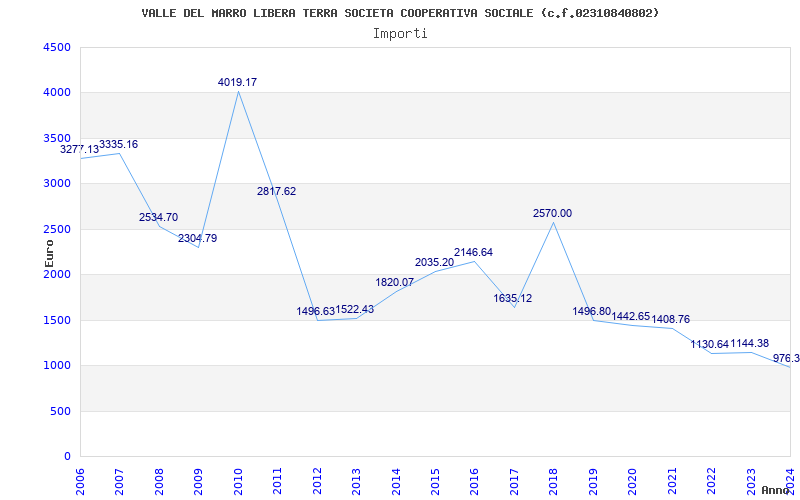Click the 1442.65 data label
Image resolution: width=800 pixels, height=500 pixels.
coord(631,316)
